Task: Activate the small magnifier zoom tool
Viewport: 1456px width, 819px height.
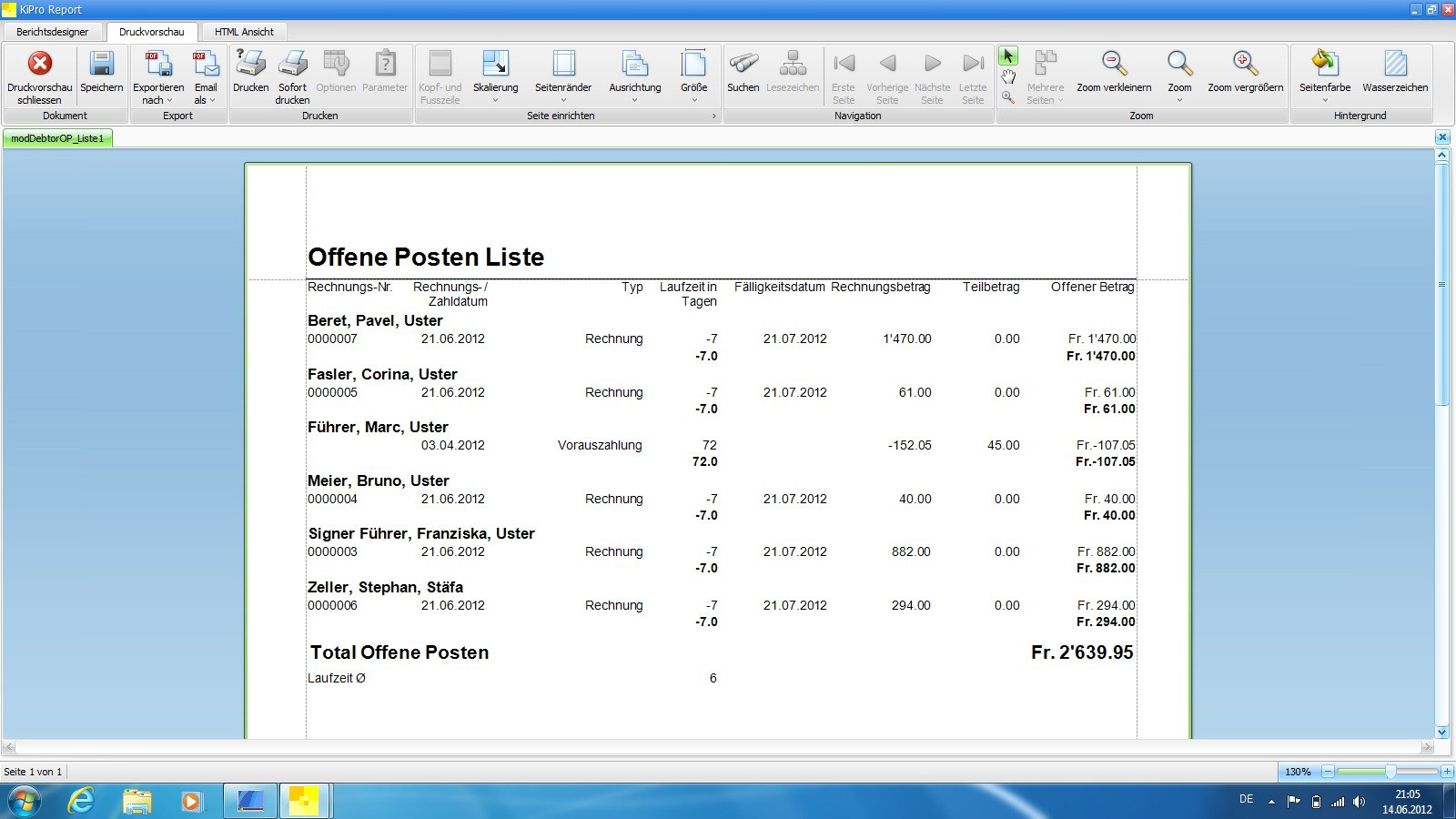Action: [x=1008, y=97]
